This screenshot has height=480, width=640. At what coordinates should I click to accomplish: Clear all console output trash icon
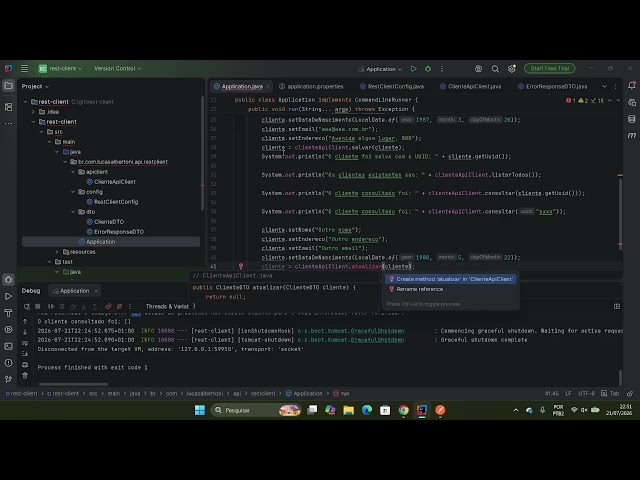pyautogui.click(x=25, y=376)
